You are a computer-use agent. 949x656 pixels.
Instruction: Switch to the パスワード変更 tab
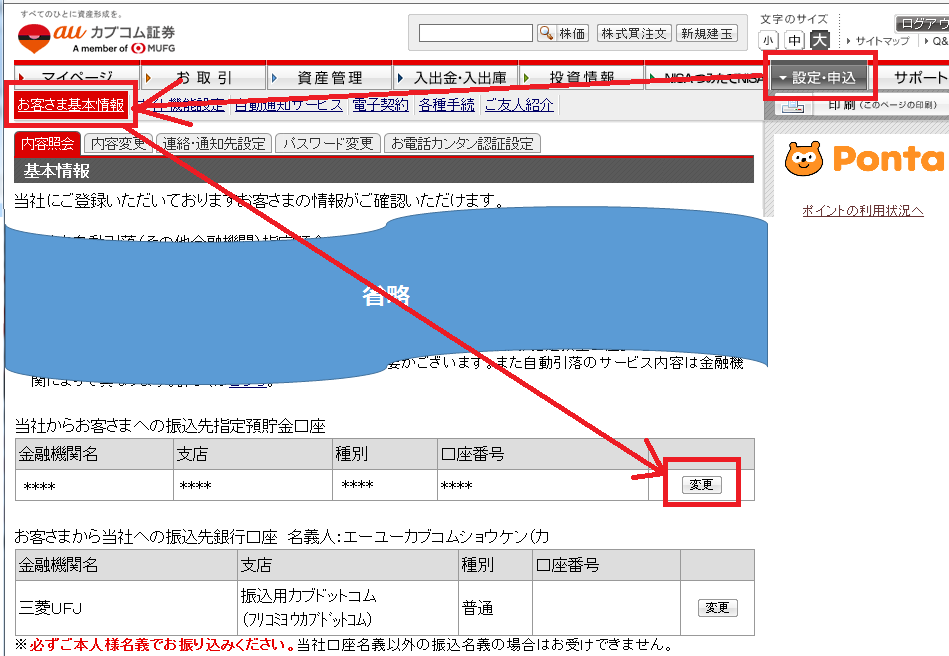[327, 144]
